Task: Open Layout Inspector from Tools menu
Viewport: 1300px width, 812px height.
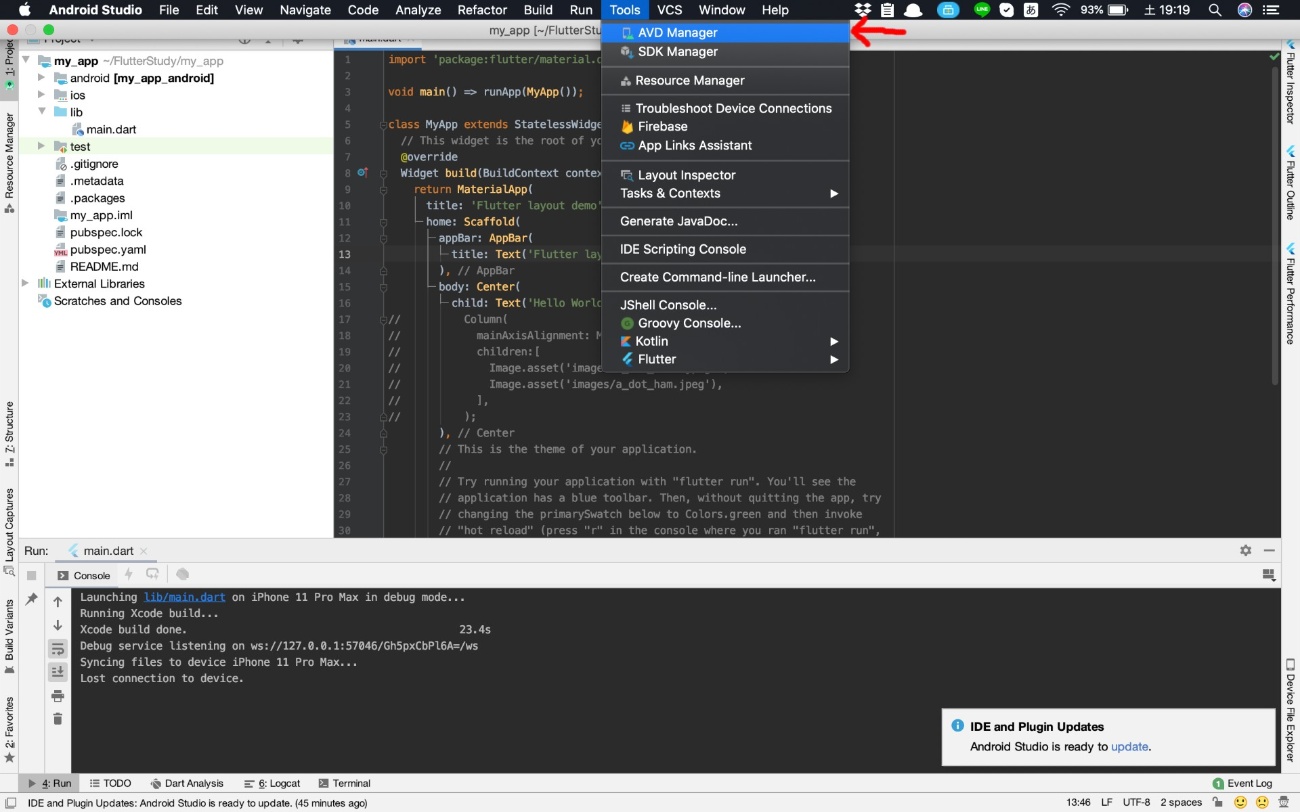Action: (x=725, y=175)
